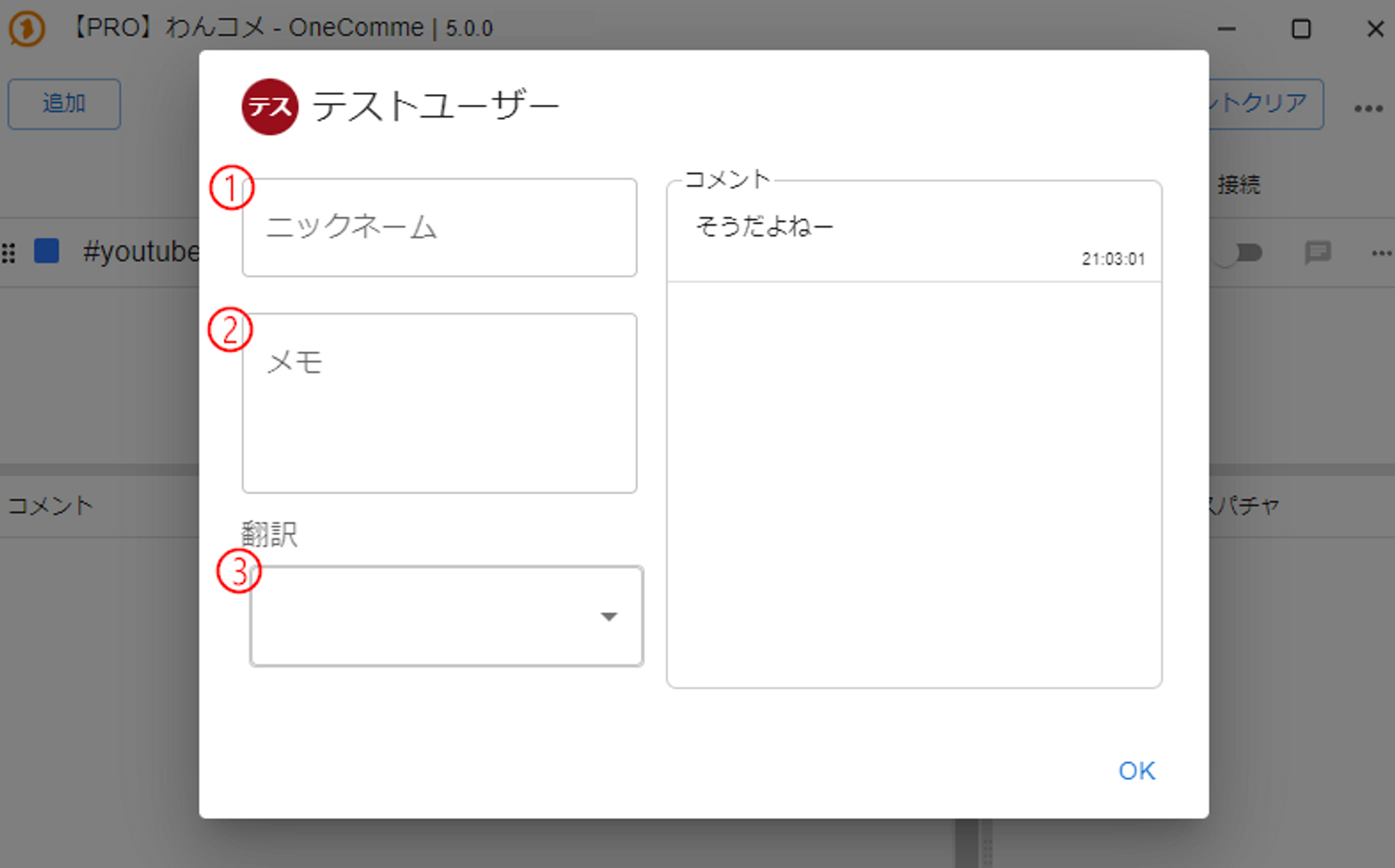Viewport: 1395px width, 868px height.
Task: Open the three-dot menu in youtube row
Action: [x=1380, y=253]
